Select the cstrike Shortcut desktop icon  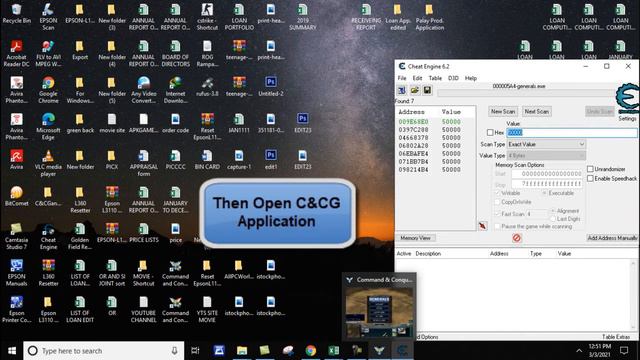point(207,17)
